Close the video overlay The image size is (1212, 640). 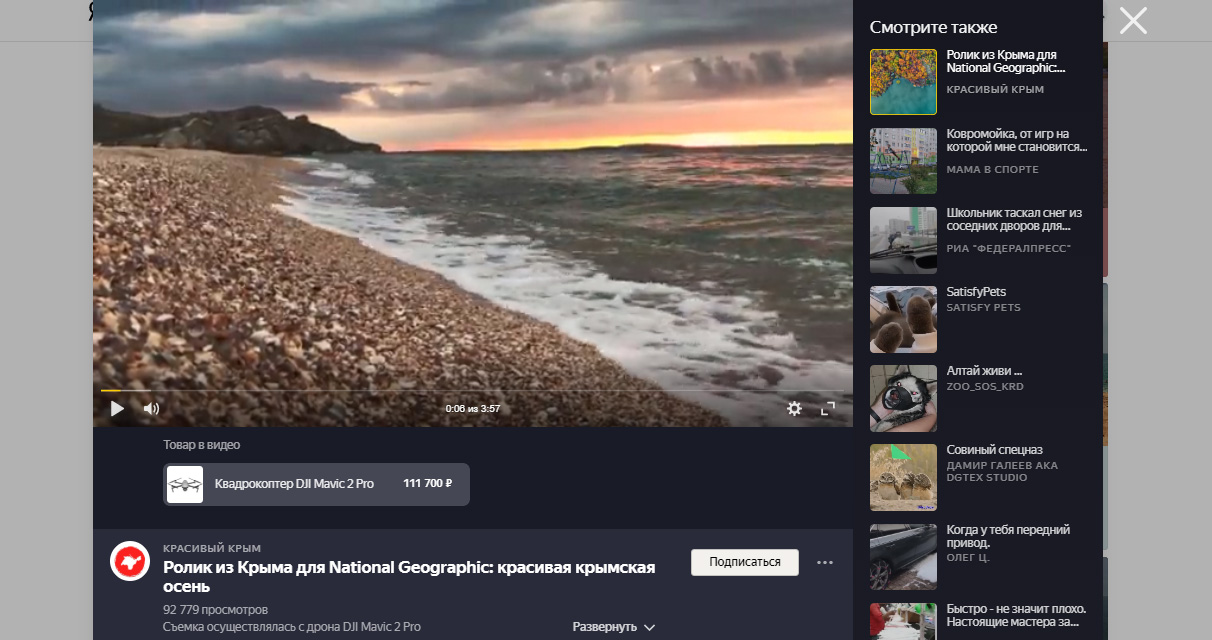(x=1133, y=20)
